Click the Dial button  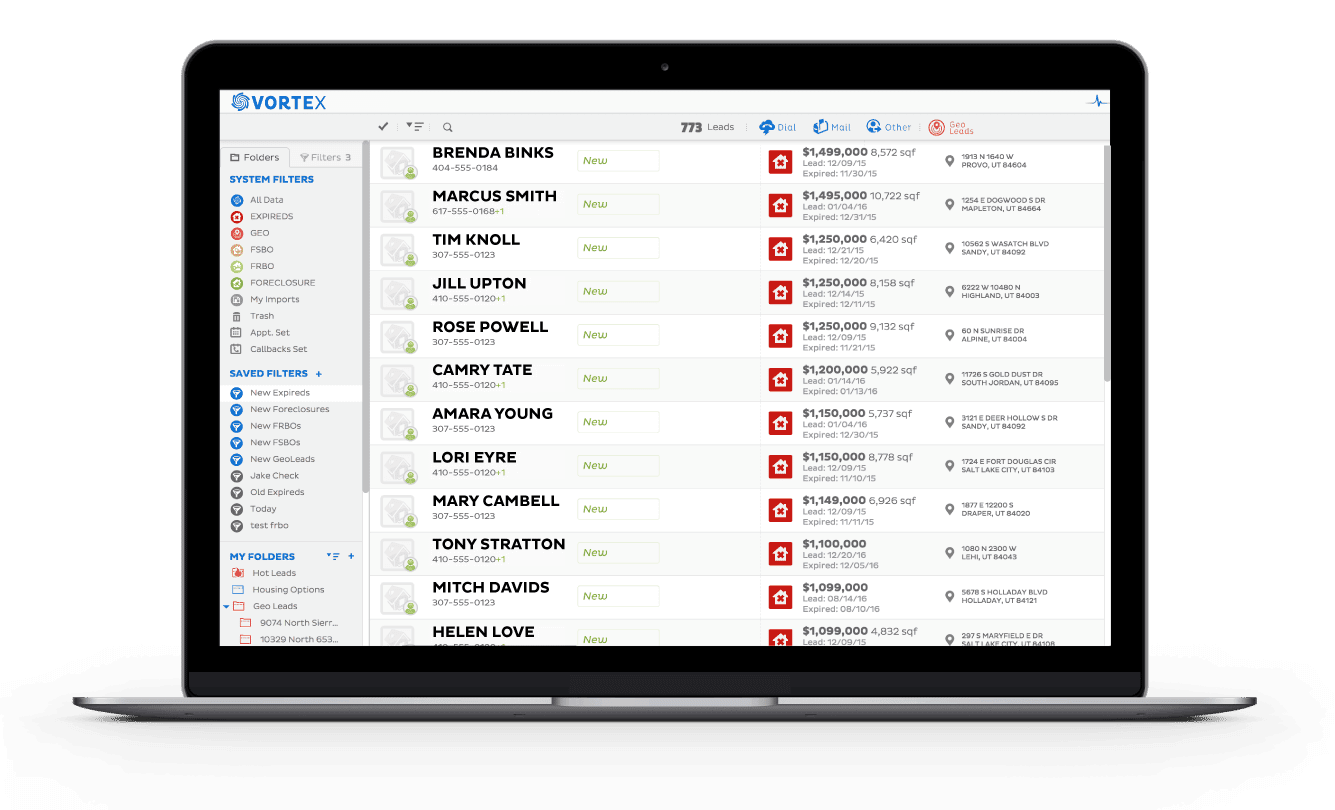tap(778, 127)
